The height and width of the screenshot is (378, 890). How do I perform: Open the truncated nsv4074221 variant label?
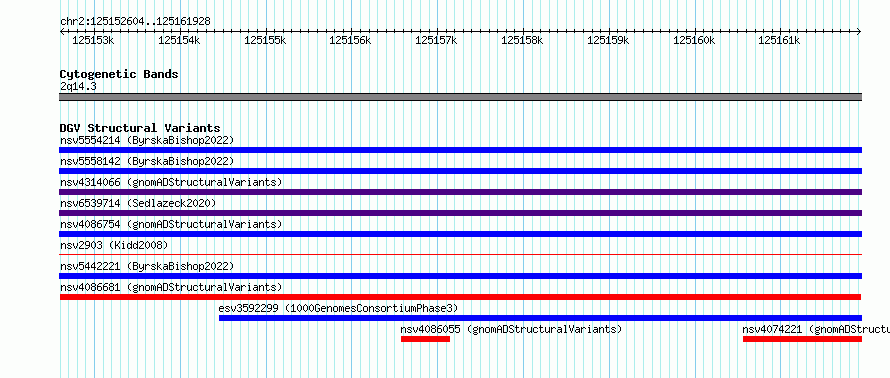[816, 329]
